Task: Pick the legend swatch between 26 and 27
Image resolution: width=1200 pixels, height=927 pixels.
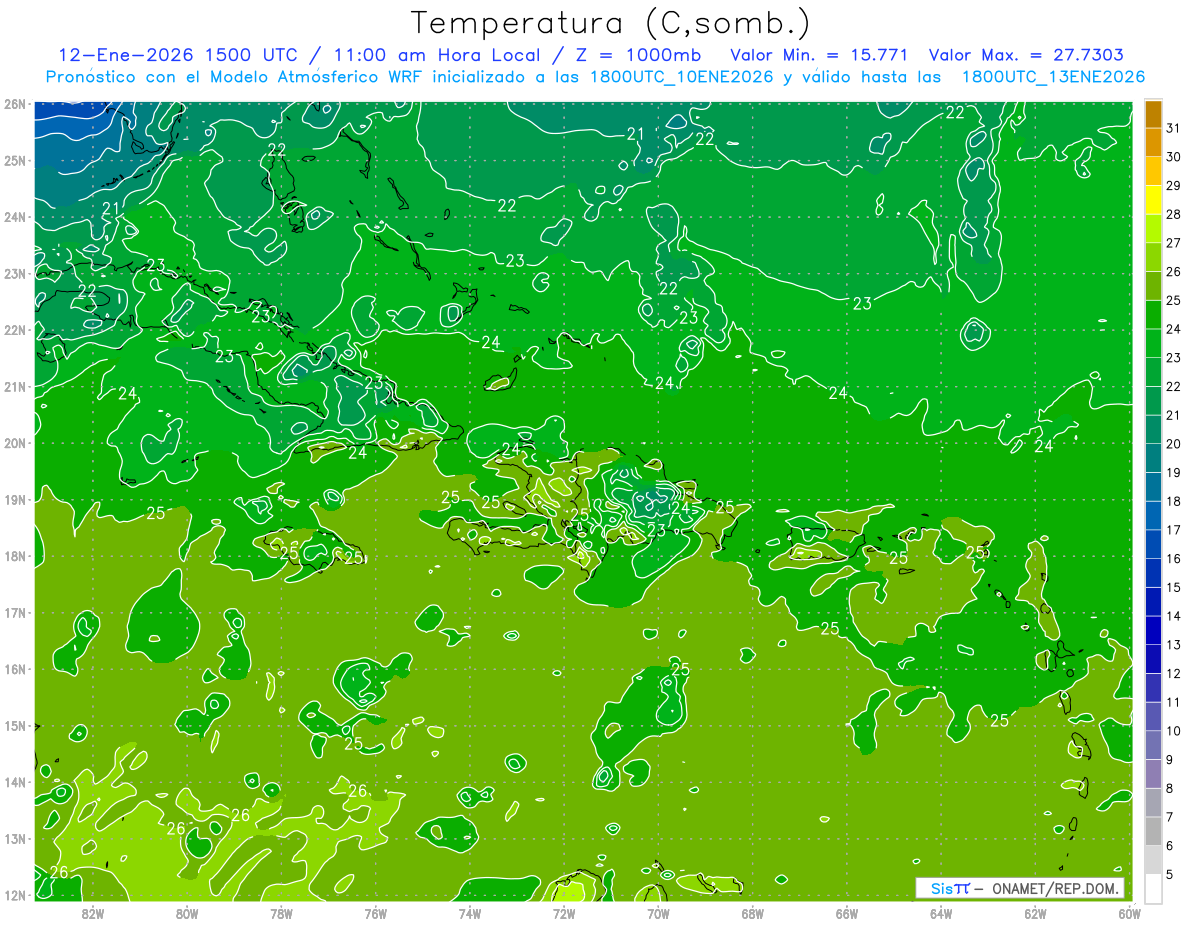Action: coord(1153,257)
